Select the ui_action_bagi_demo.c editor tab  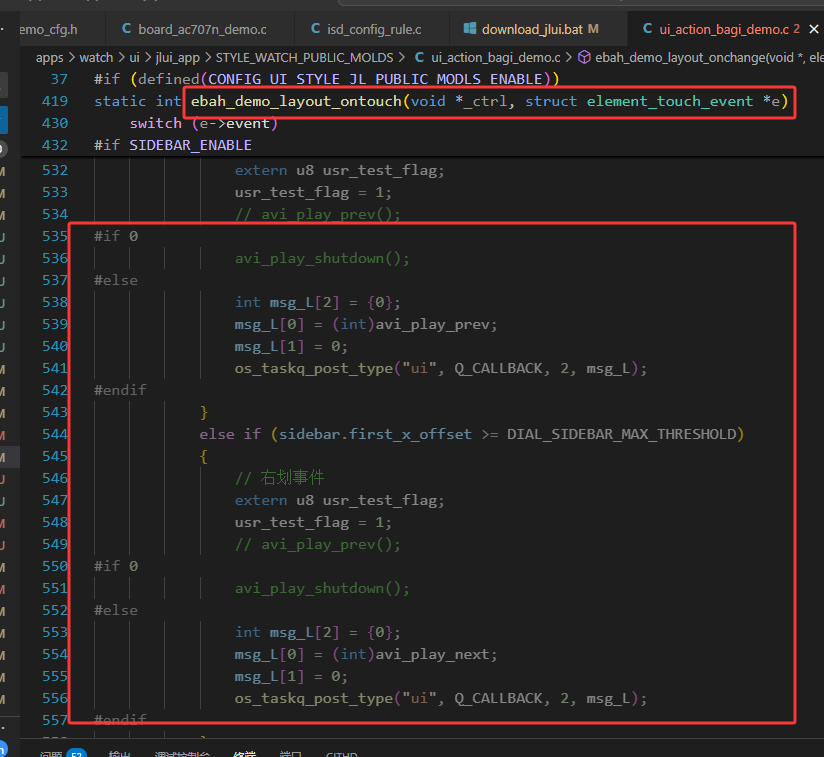click(724, 29)
